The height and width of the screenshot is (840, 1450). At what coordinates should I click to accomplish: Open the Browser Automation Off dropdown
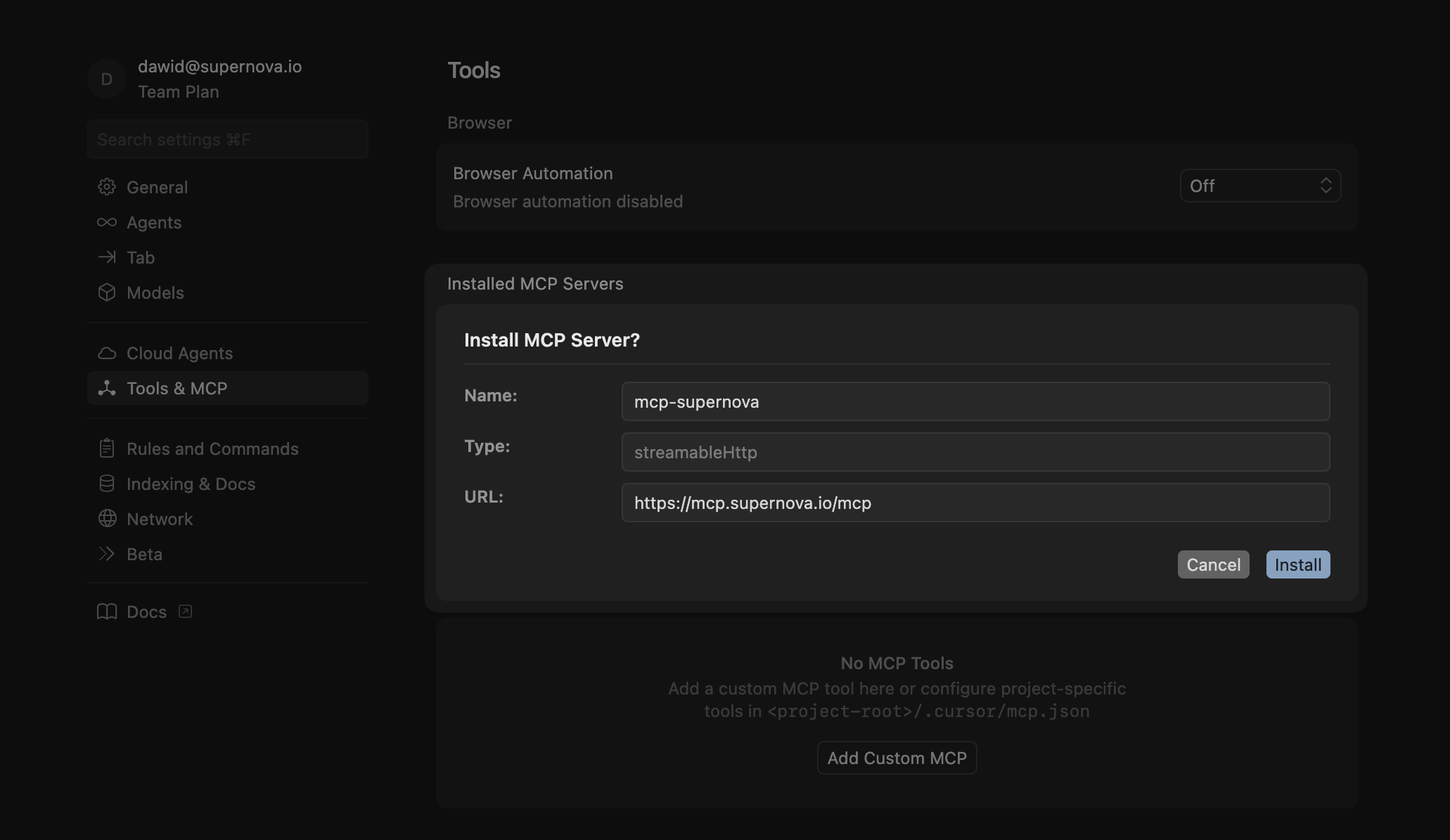click(x=1260, y=186)
